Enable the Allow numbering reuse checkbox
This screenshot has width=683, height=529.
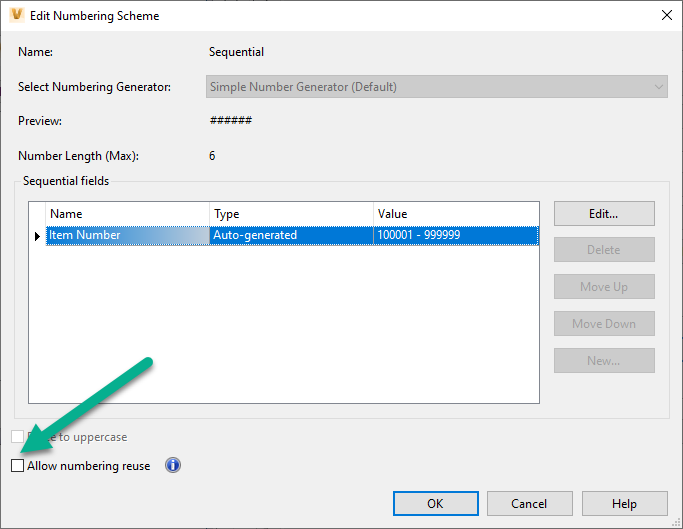coord(17,466)
